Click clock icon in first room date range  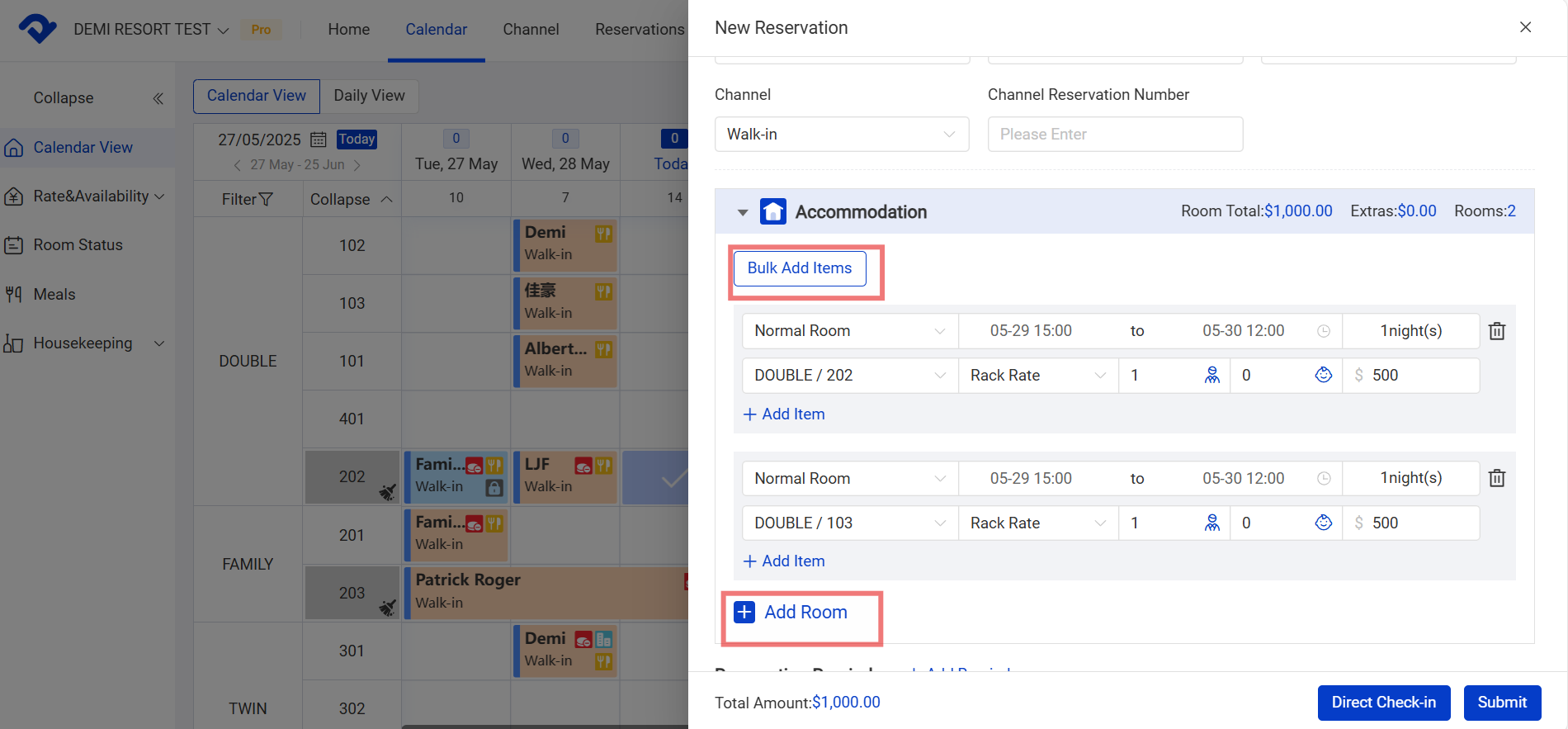click(1323, 331)
